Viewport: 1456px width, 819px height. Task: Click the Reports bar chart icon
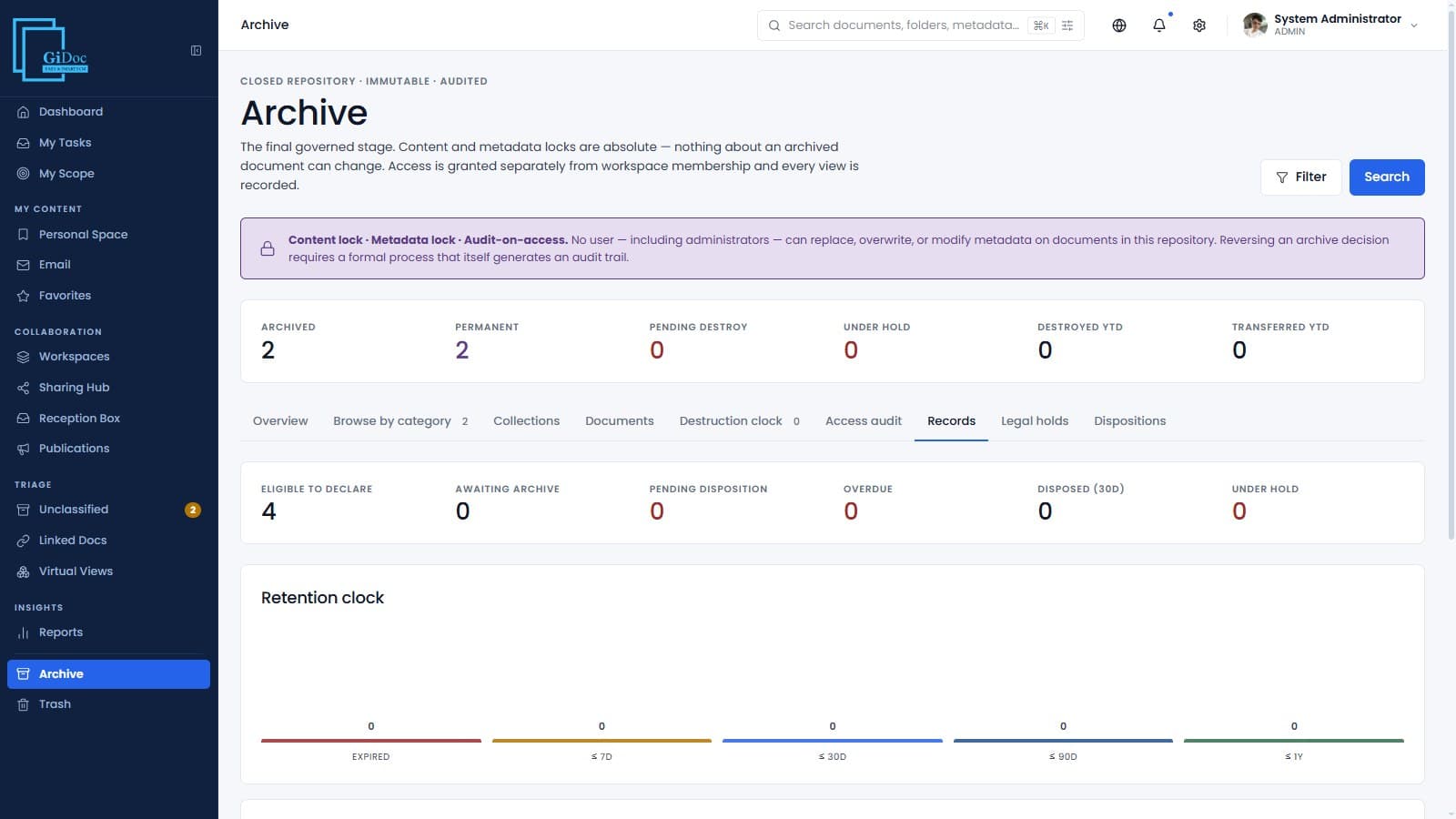click(x=24, y=632)
